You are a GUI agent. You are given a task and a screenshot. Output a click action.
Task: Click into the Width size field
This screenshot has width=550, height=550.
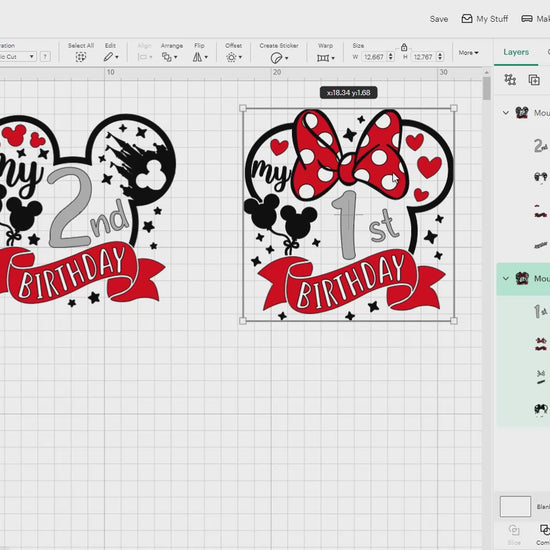[x=374, y=56]
